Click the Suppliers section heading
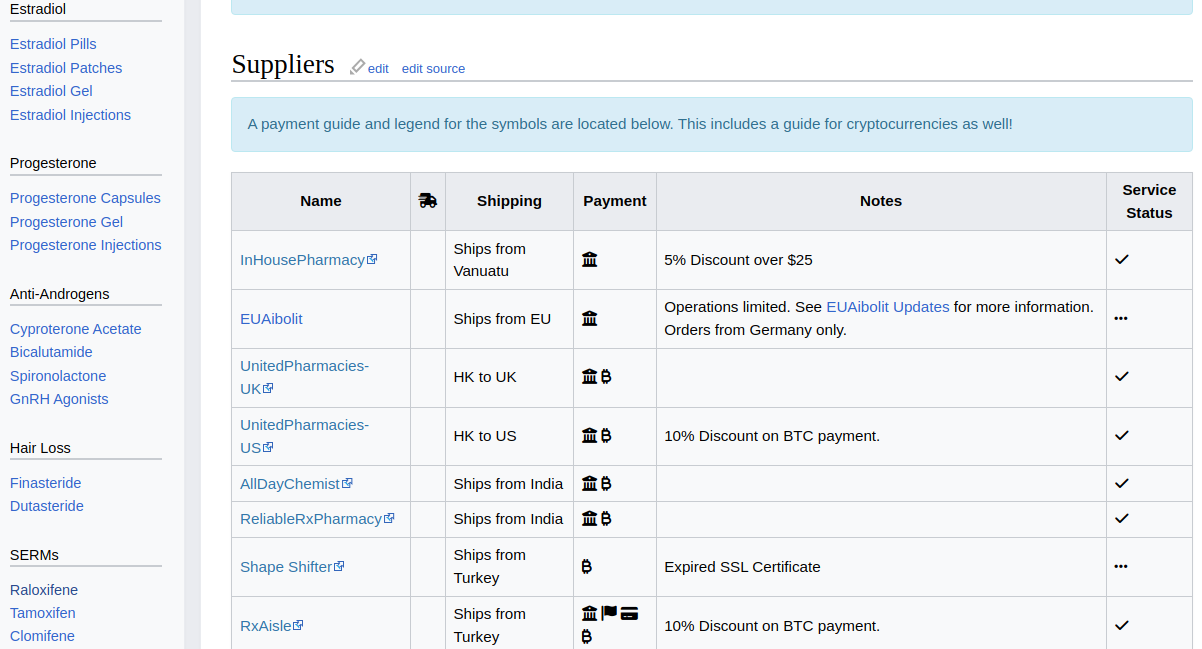 (283, 64)
